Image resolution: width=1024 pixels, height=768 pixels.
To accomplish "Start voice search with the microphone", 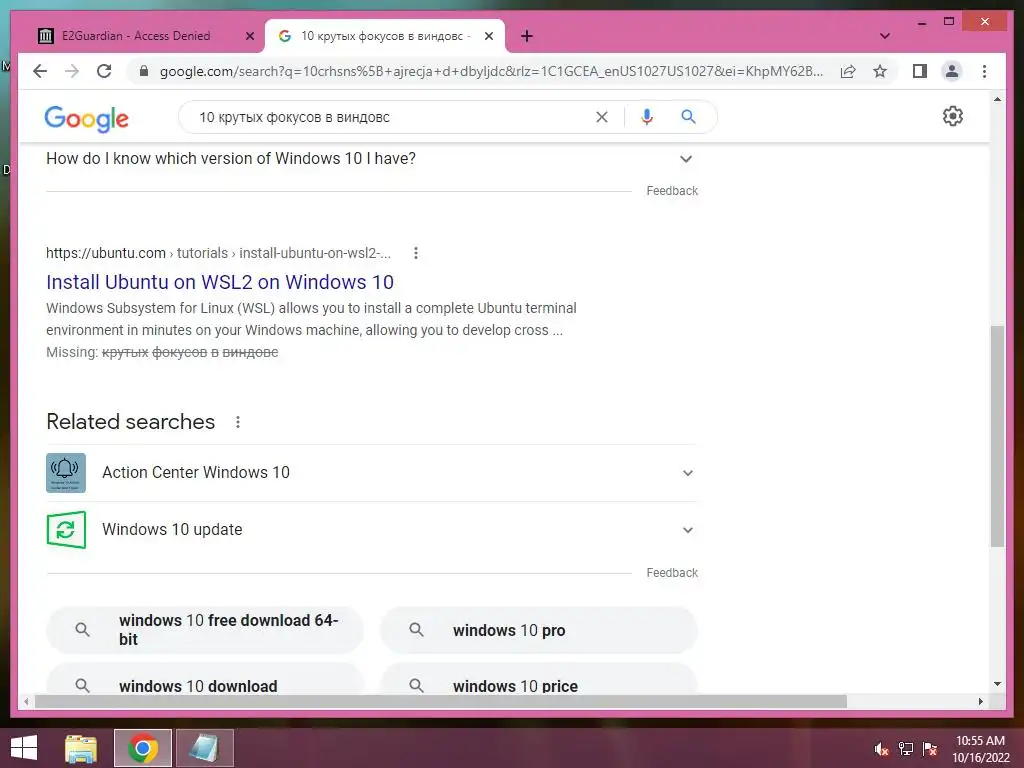I will click(x=647, y=117).
